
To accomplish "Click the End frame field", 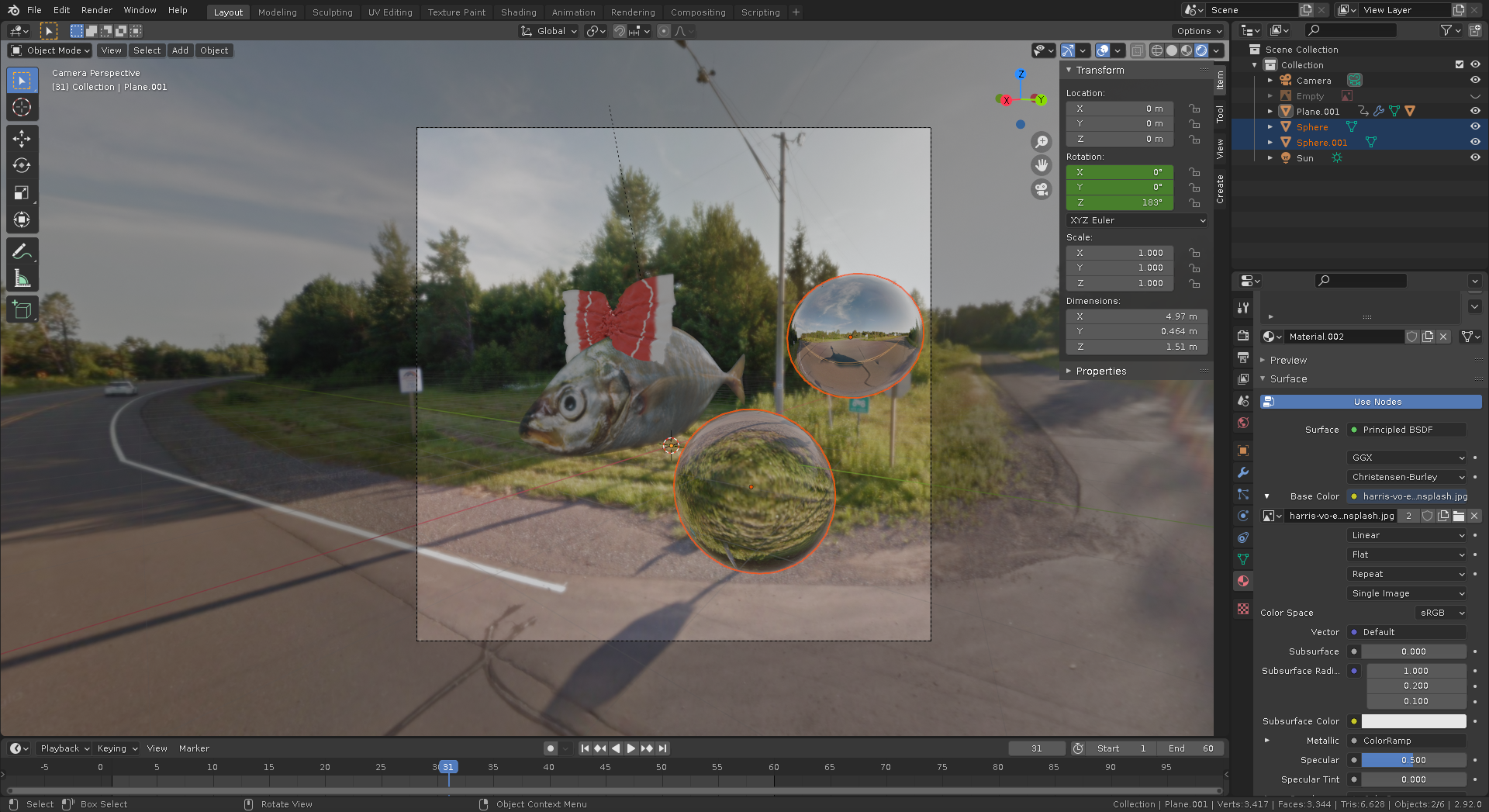I will (1190, 748).
